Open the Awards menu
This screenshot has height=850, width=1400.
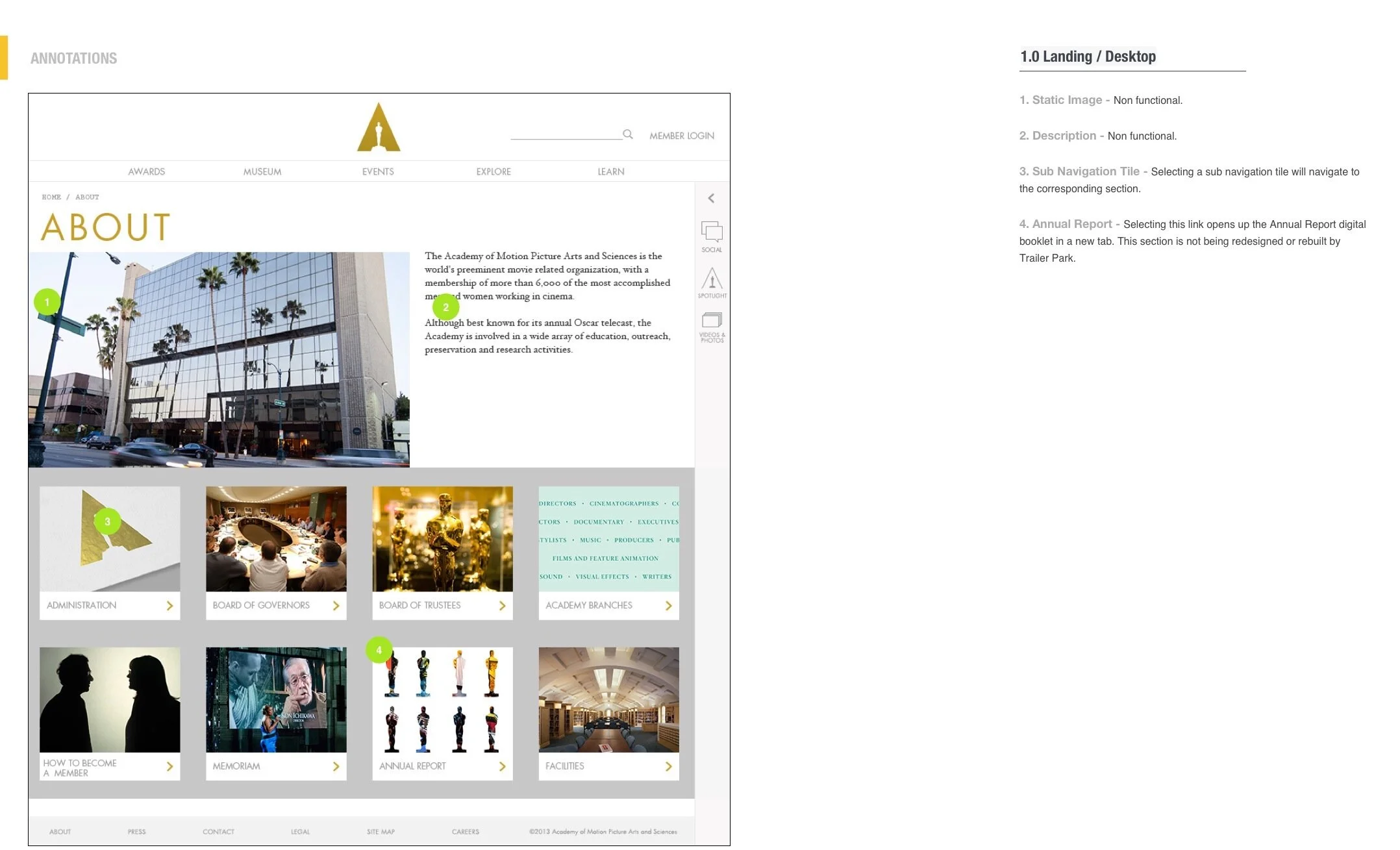(x=147, y=172)
